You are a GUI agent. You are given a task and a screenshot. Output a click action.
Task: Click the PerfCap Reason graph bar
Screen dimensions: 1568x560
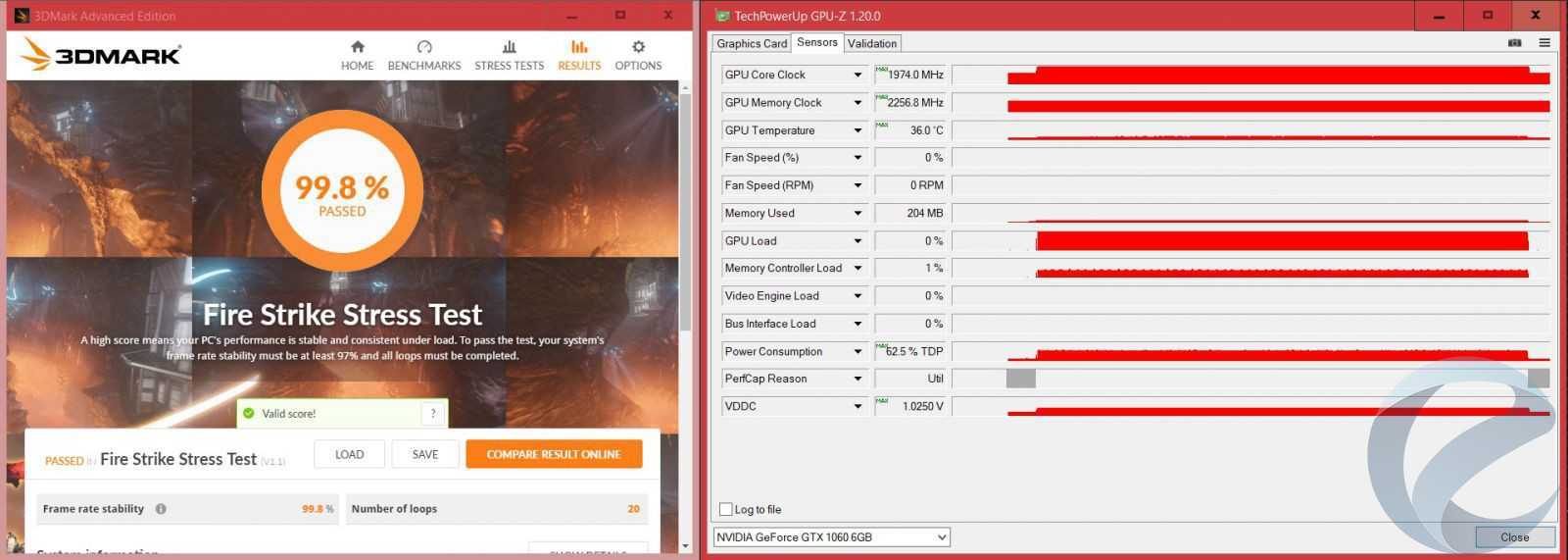coord(1251,379)
